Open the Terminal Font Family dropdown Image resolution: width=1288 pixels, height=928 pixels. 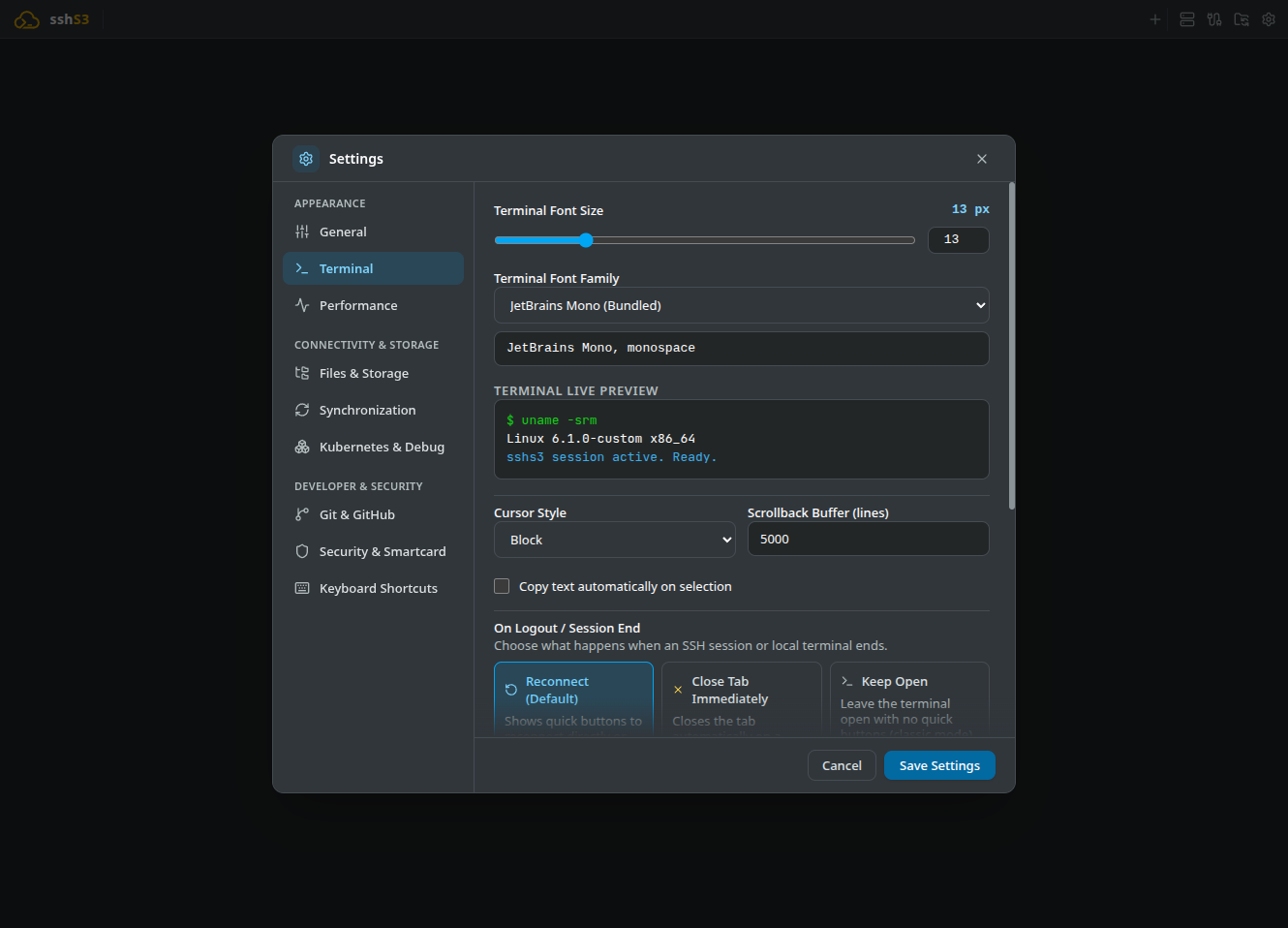coord(742,305)
